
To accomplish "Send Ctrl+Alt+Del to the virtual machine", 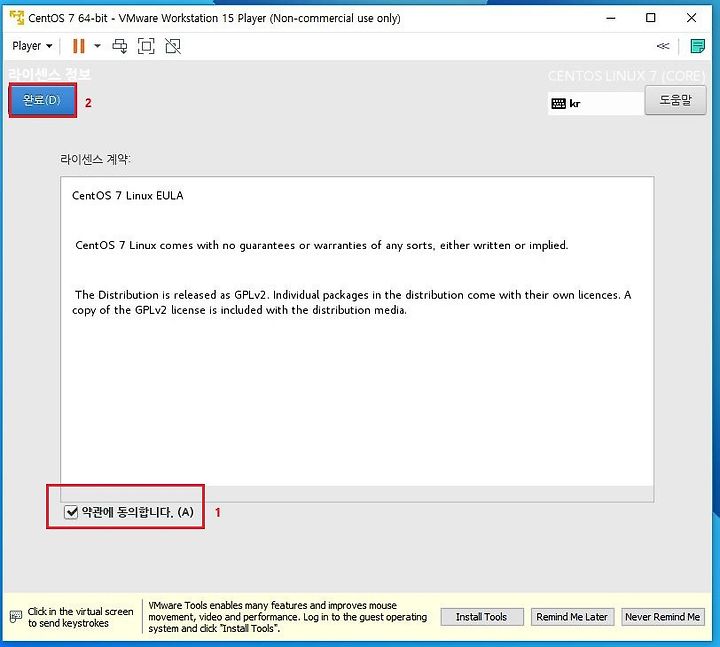I will (x=120, y=46).
